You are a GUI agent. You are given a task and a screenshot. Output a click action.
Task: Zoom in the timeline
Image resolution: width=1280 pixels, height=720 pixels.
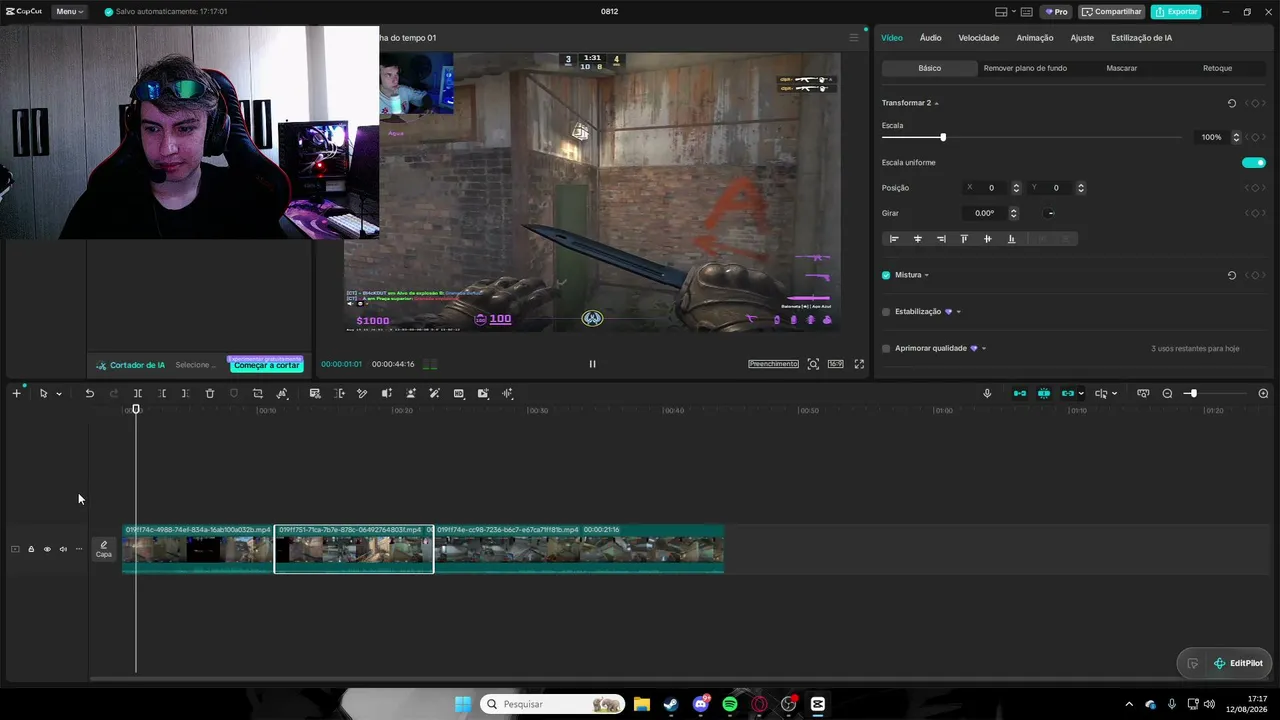coord(1263,394)
